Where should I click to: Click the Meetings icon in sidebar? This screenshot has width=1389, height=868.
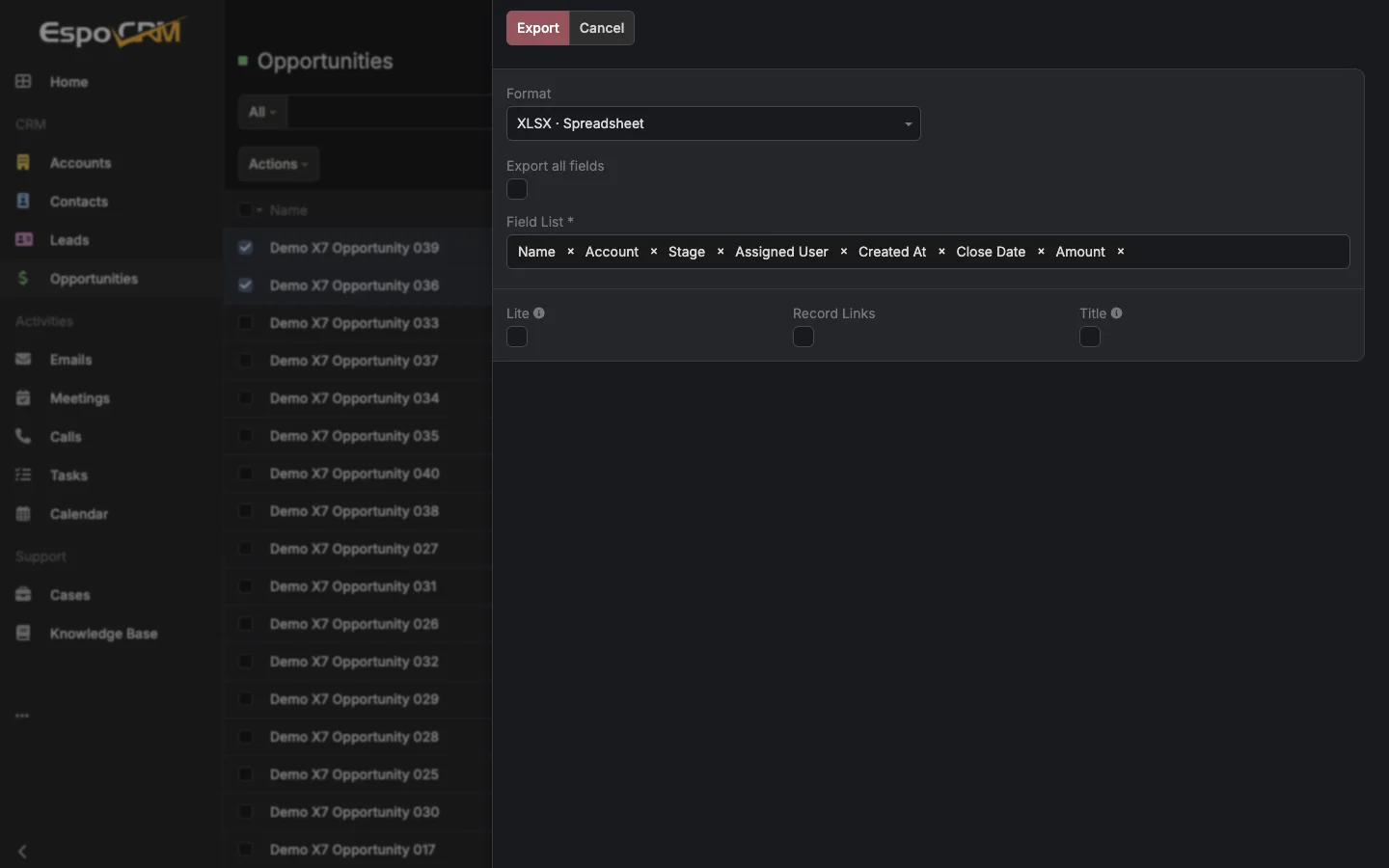coord(23,398)
